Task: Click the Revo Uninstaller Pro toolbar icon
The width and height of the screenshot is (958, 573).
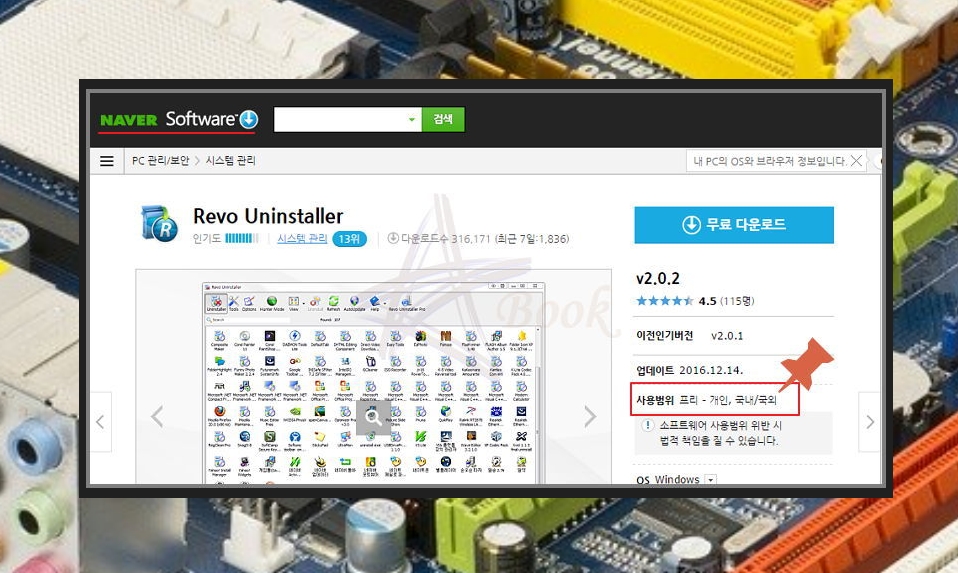Action: coord(407,302)
